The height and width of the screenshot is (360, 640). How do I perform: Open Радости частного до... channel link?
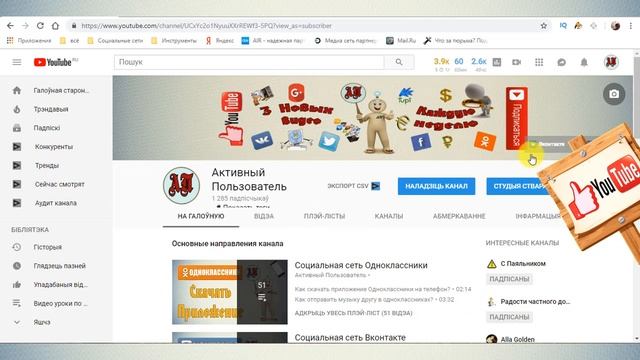click(535, 302)
